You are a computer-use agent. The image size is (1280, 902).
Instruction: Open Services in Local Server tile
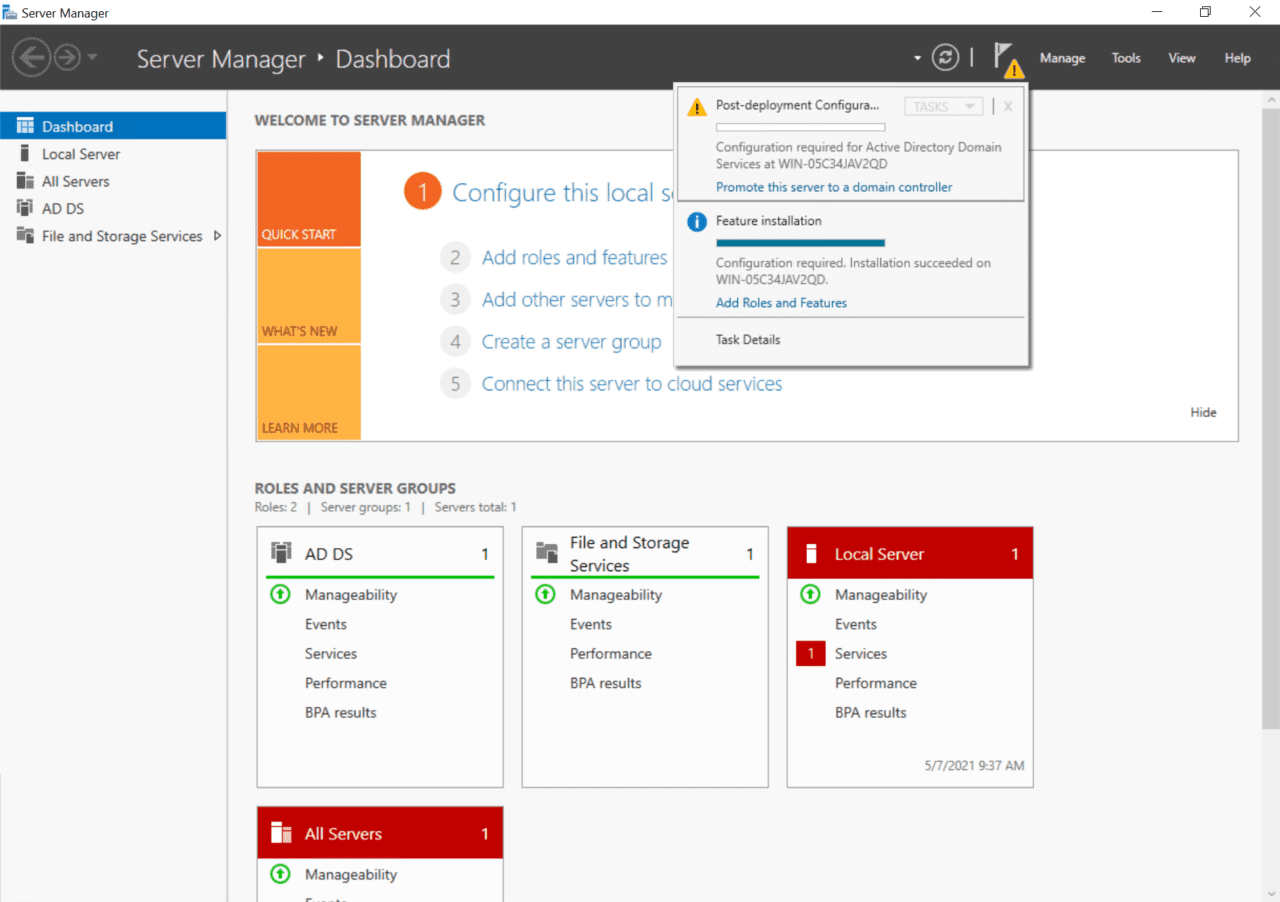[861, 654]
